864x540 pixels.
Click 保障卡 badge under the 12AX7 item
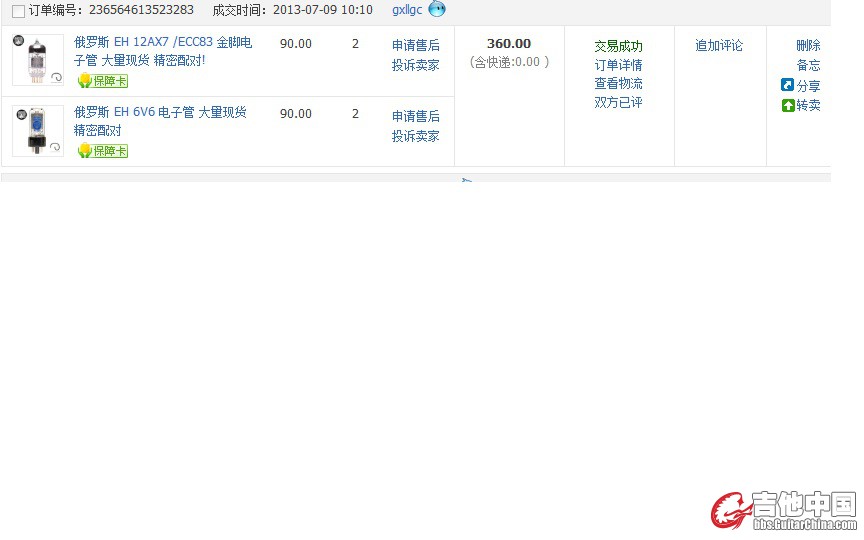tap(102, 81)
